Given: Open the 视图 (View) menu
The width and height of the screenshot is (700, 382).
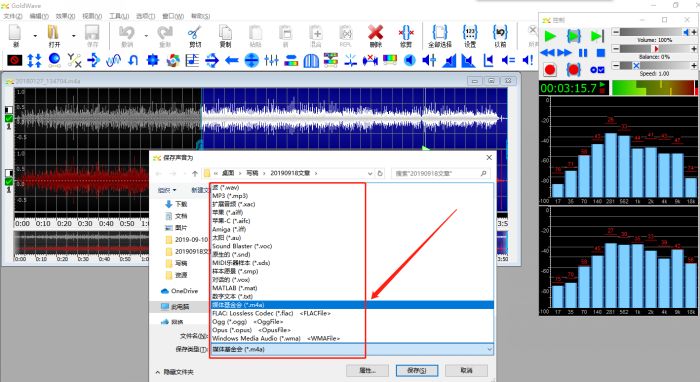Looking at the screenshot, I should (92, 16).
